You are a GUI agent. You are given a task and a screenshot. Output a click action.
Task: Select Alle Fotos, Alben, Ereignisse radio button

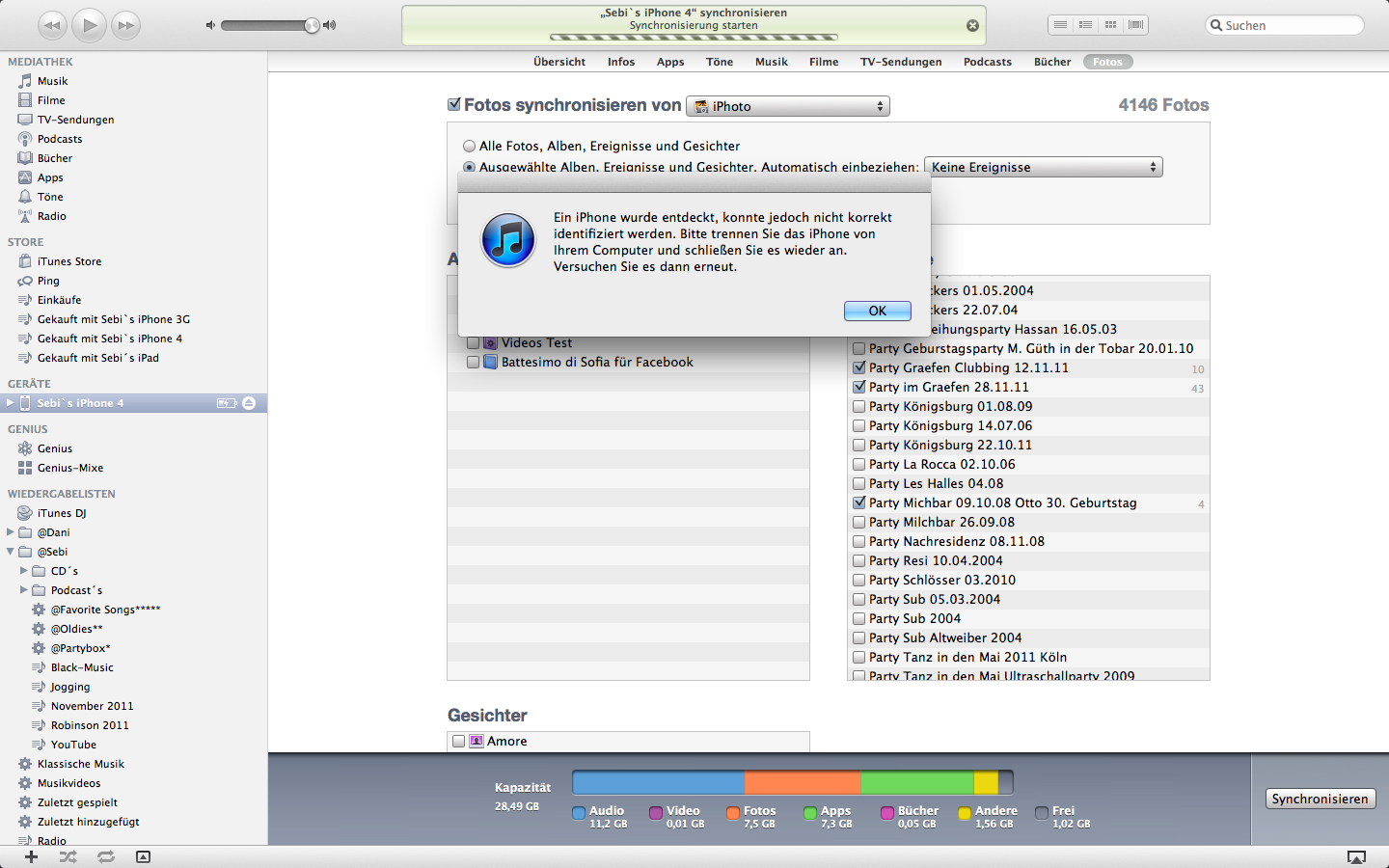point(470,147)
